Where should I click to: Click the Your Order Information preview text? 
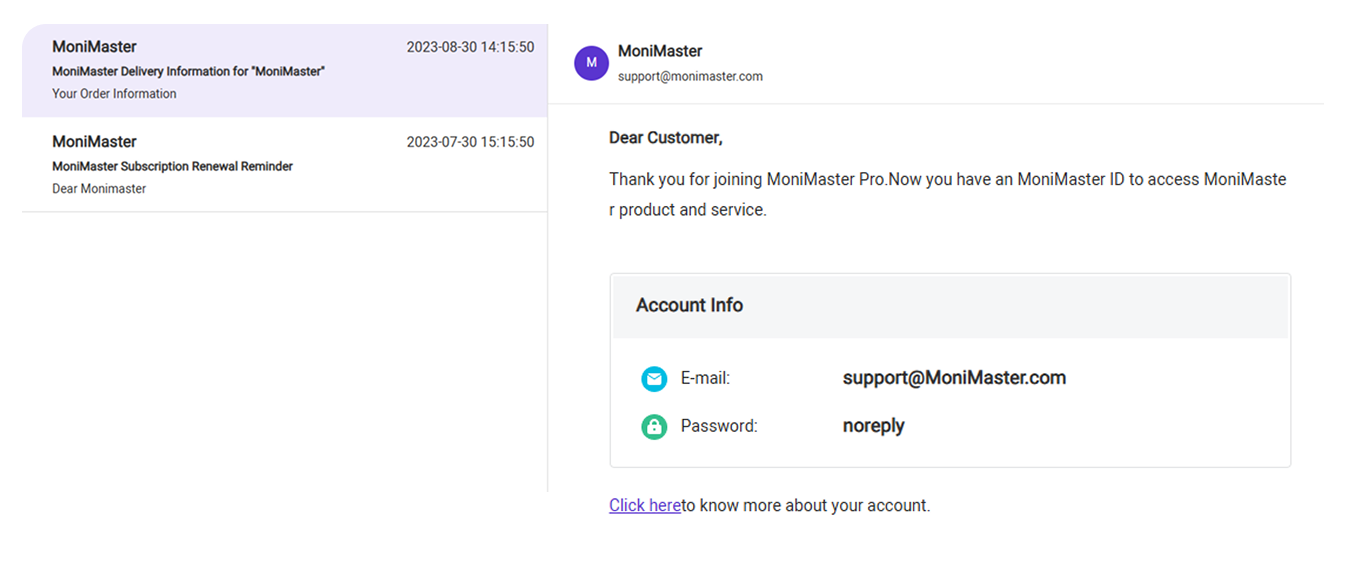pyautogui.click(x=114, y=94)
